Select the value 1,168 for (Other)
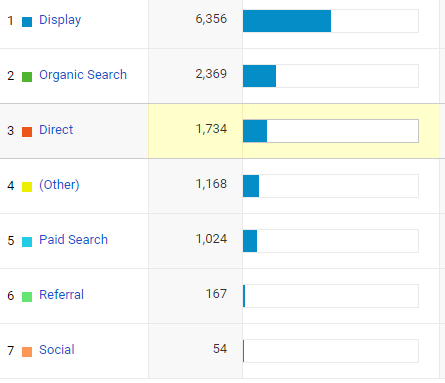Image resolution: width=445 pixels, height=383 pixels. coord(211,184)
